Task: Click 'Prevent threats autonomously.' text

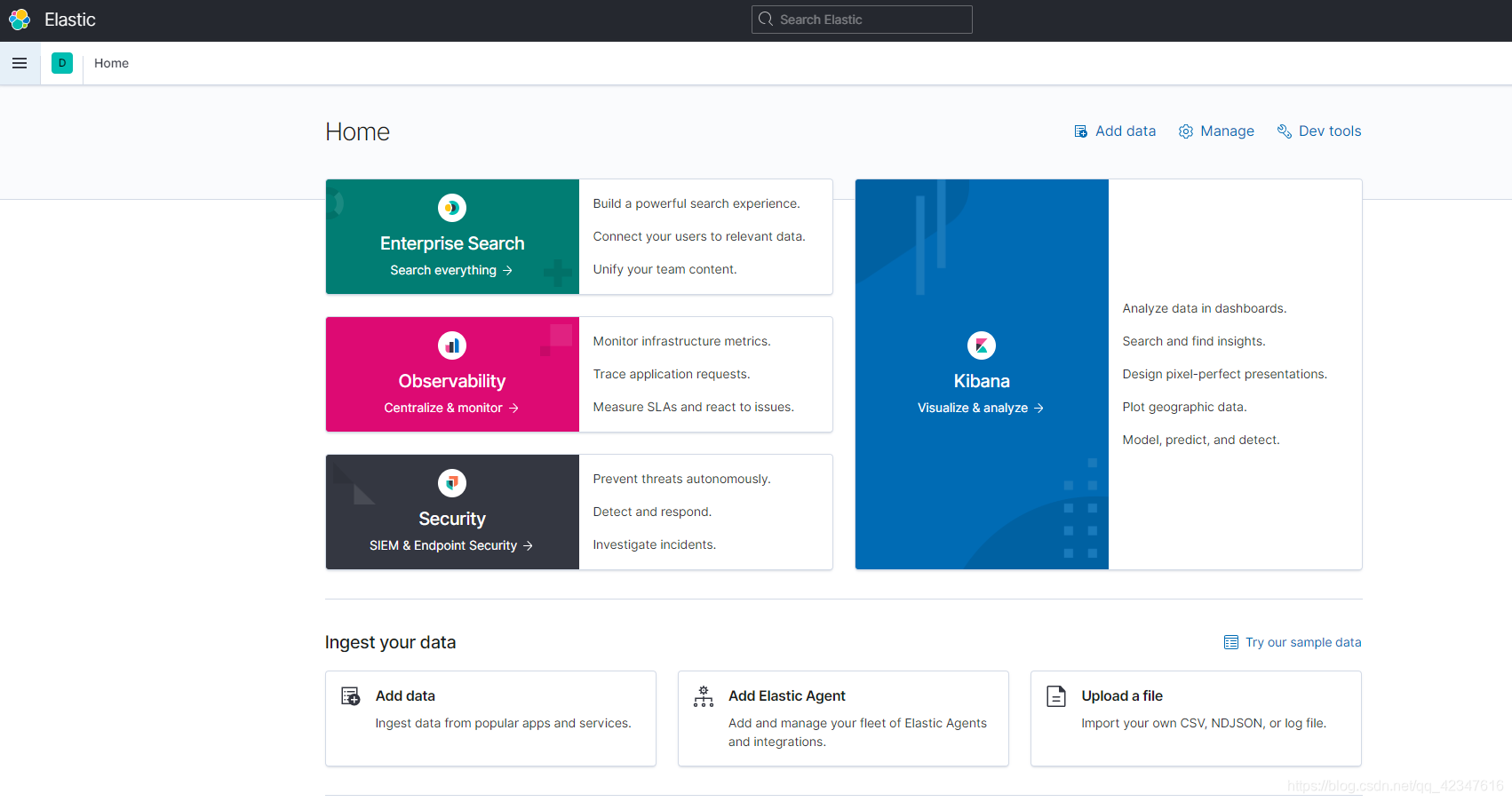Action: click(x=682, y=479)
